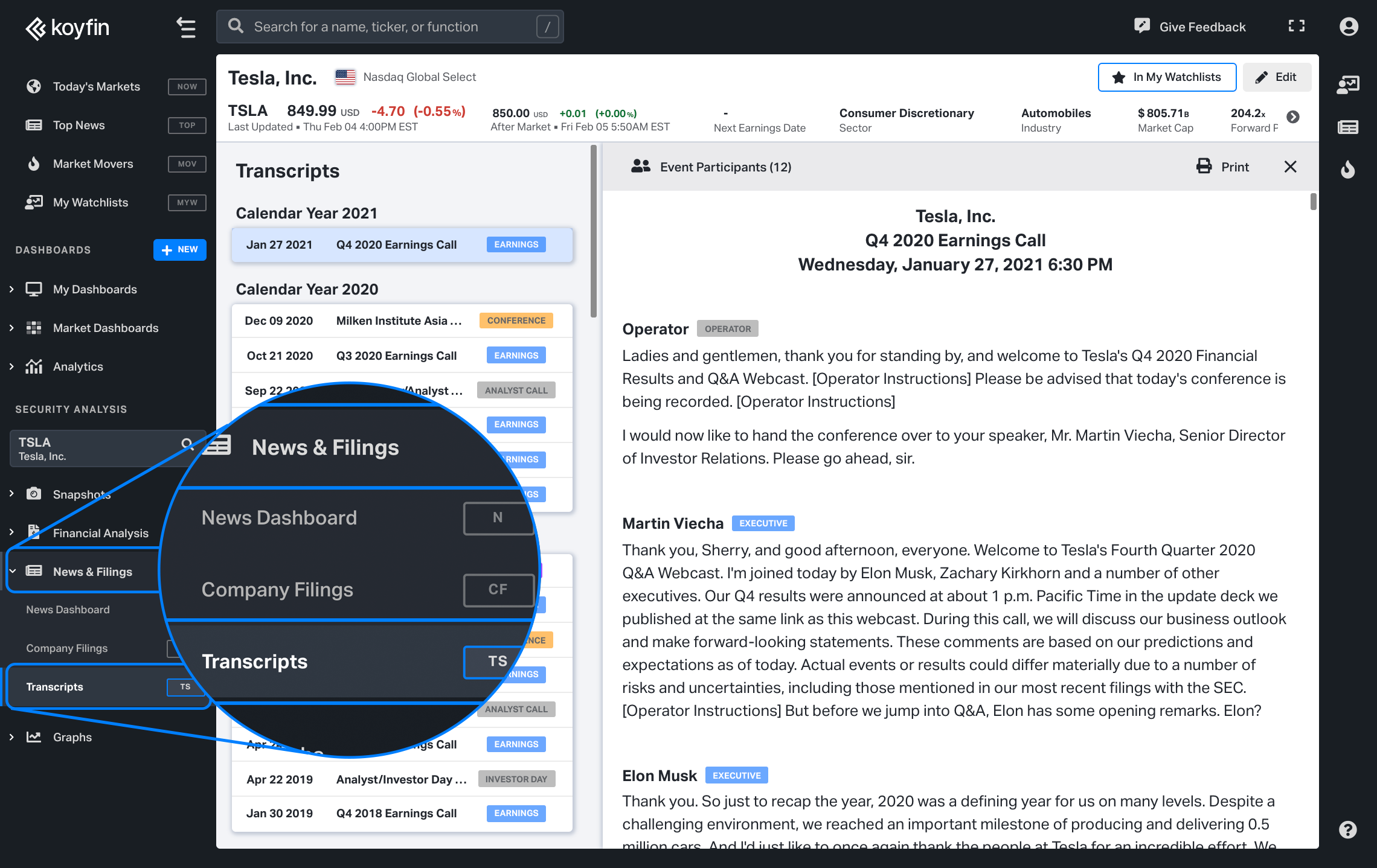This screenshot has width=1377, height=868.
Task: Click the transcripts list scrollbar
Action: click(594, 231)
